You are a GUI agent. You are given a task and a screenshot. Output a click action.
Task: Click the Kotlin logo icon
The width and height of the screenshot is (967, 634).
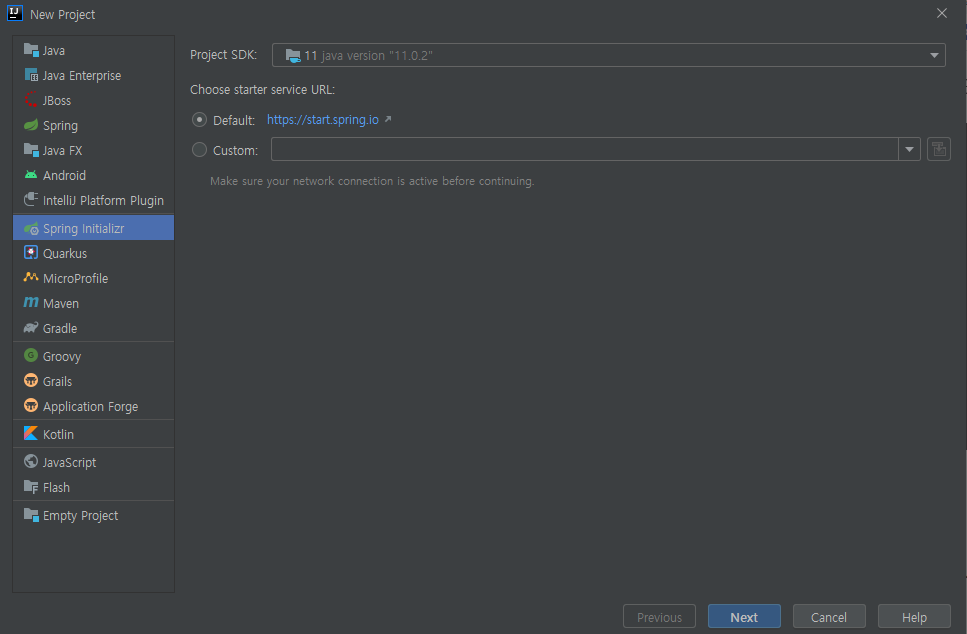click(x=31, y=434)
